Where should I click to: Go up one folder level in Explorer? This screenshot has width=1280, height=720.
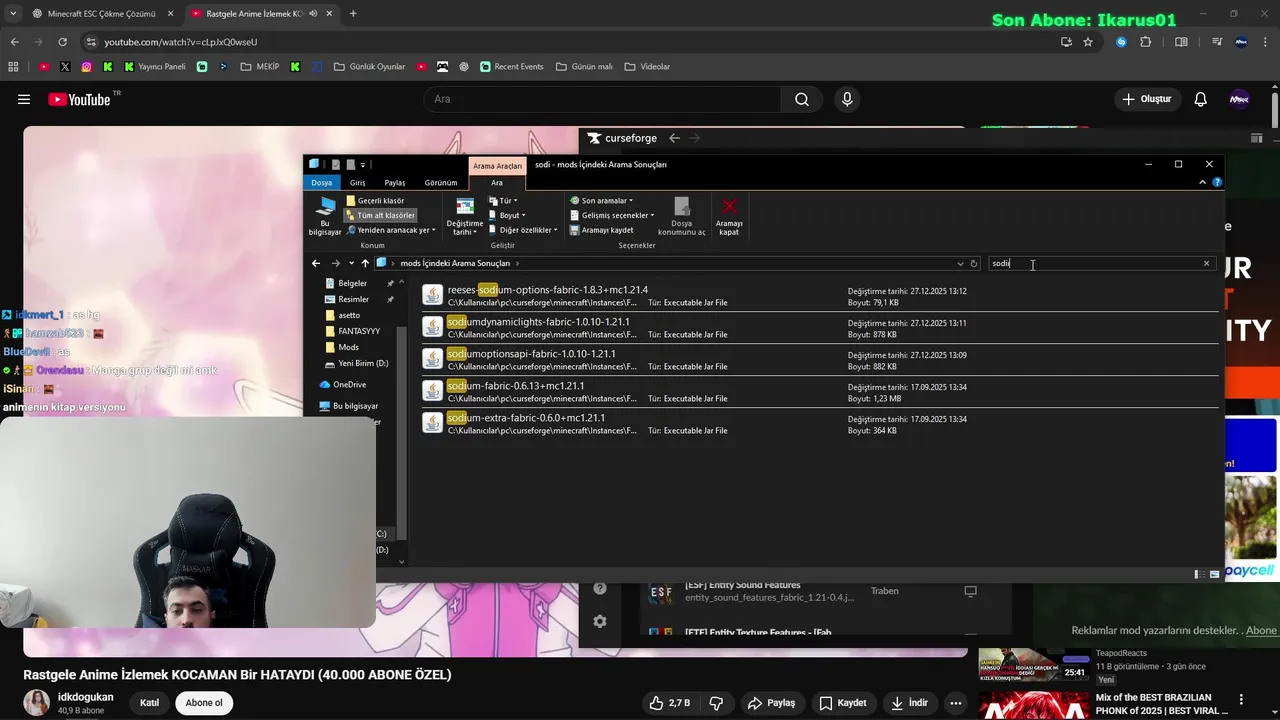pos(365,263)
